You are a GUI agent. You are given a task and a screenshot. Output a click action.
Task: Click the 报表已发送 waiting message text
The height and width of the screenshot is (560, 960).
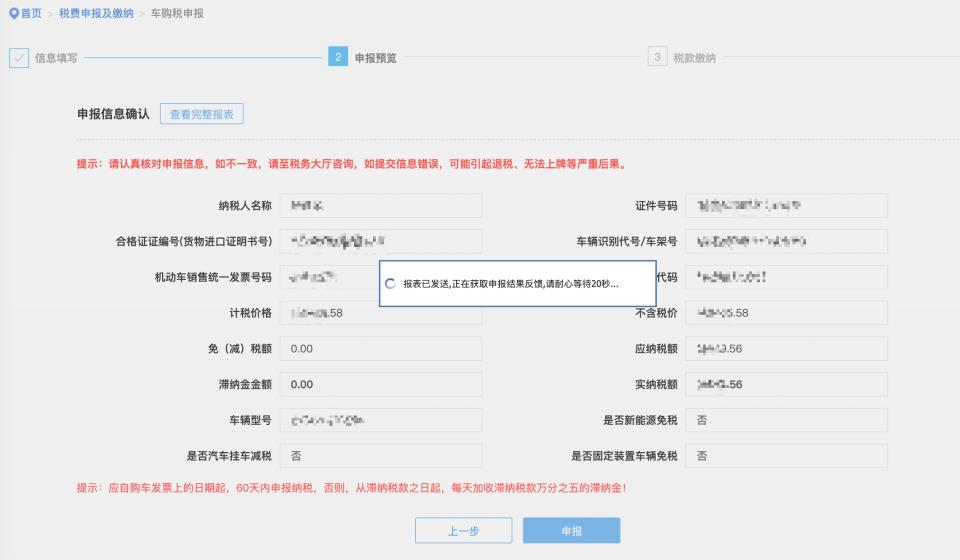point(511,284)
